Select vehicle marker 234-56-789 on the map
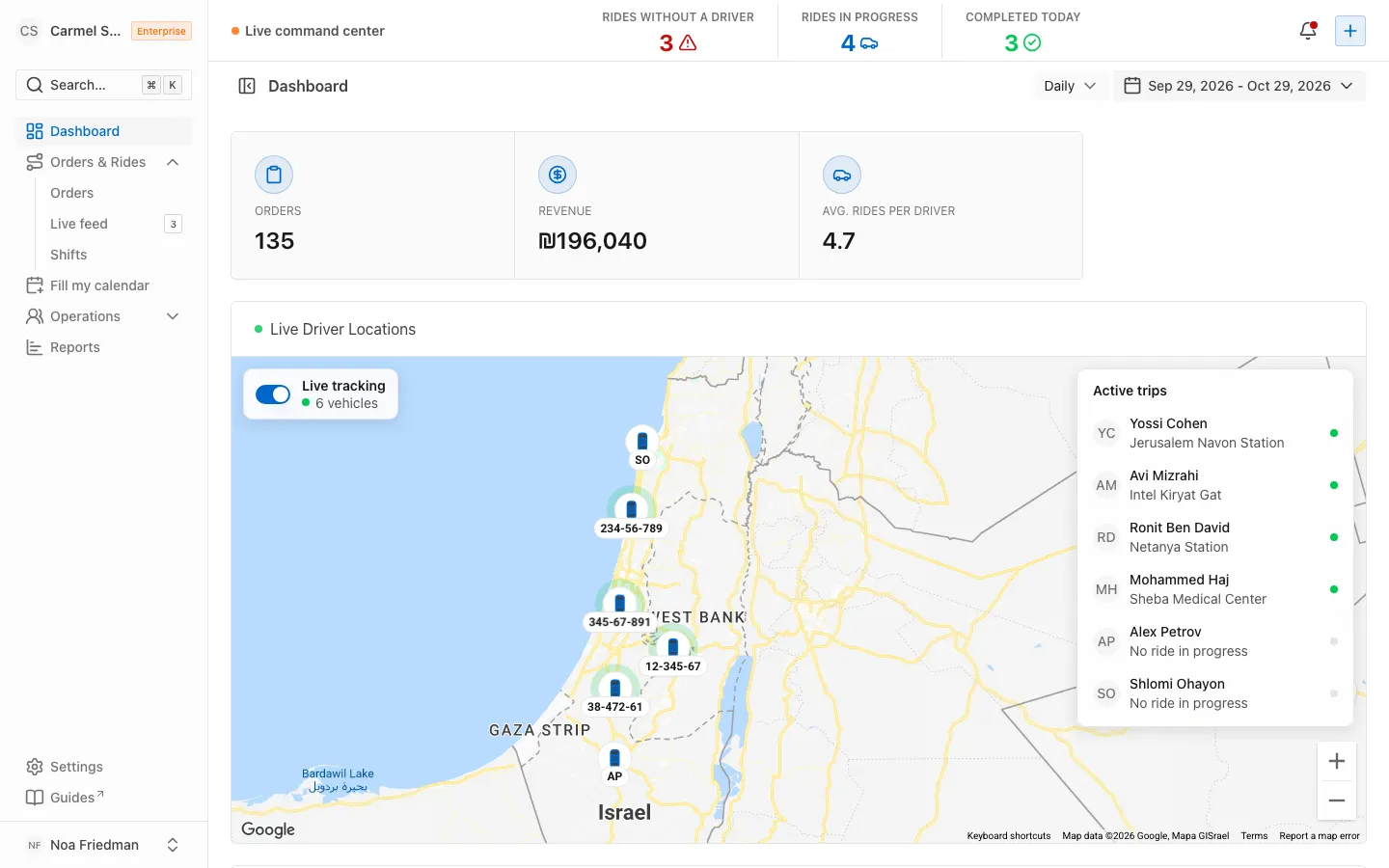This screenshot has height=868, width=1389. [x=632, y=512]
